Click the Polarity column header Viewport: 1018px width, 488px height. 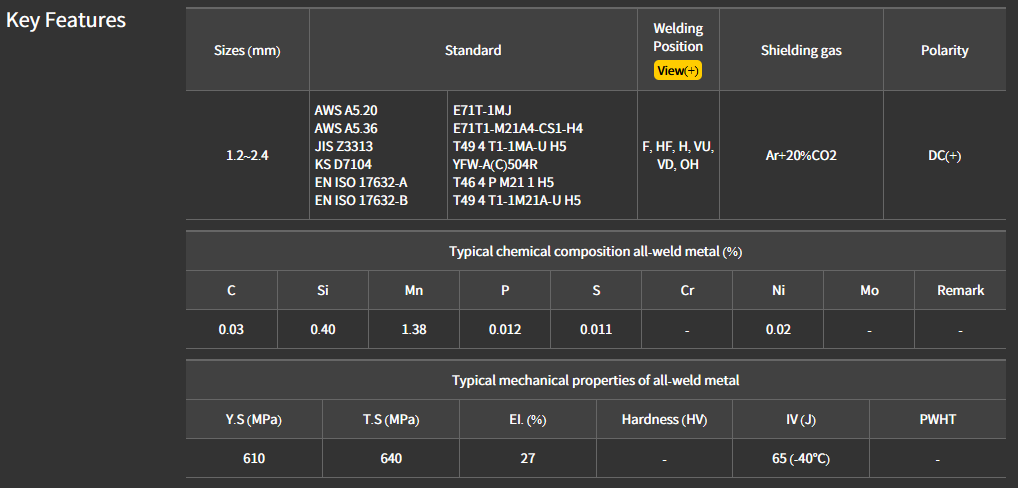click(944, 50)
